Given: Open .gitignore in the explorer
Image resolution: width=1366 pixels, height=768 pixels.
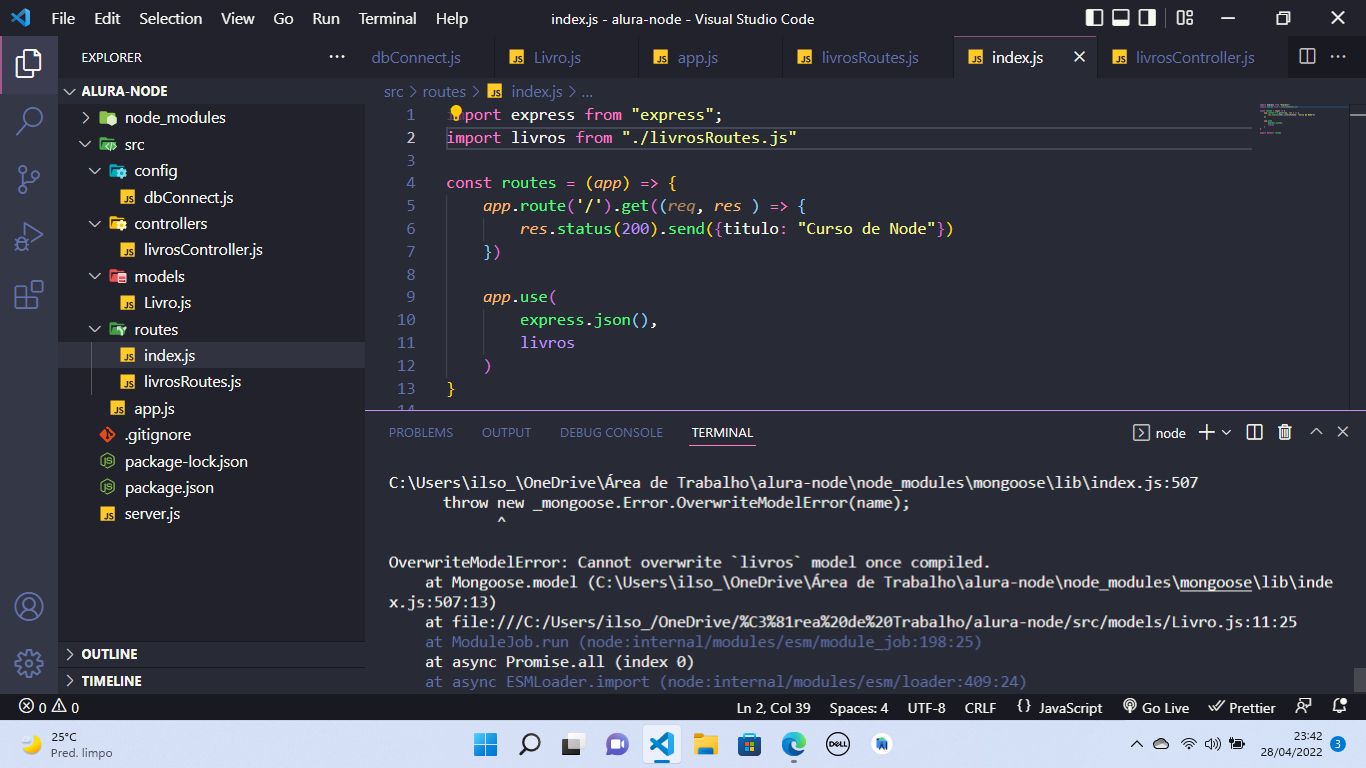Looking at the screenshot, I should pos(157,435).
